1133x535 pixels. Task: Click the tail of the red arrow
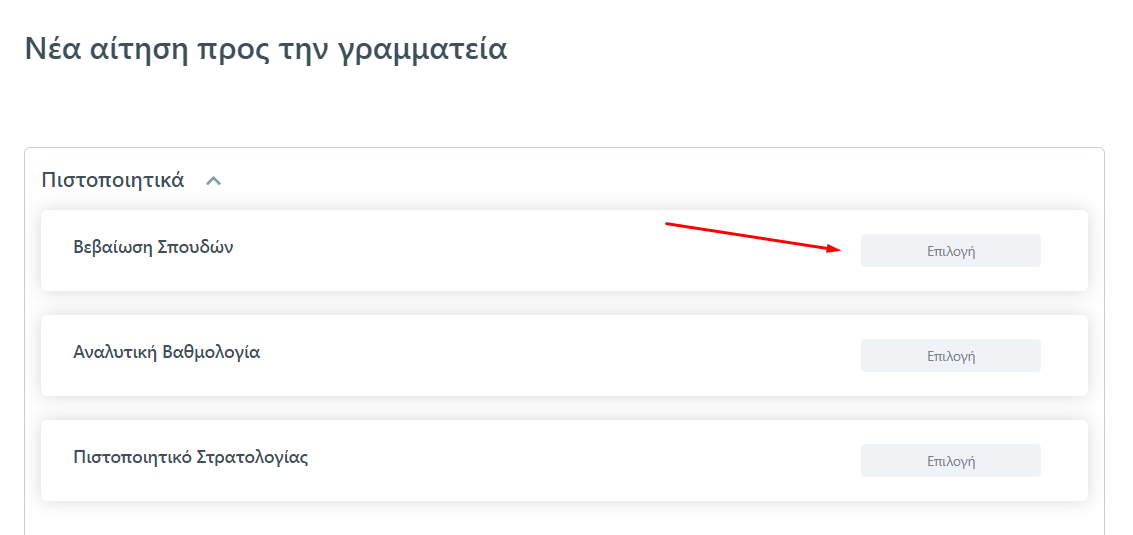click(x=668, y=224)
